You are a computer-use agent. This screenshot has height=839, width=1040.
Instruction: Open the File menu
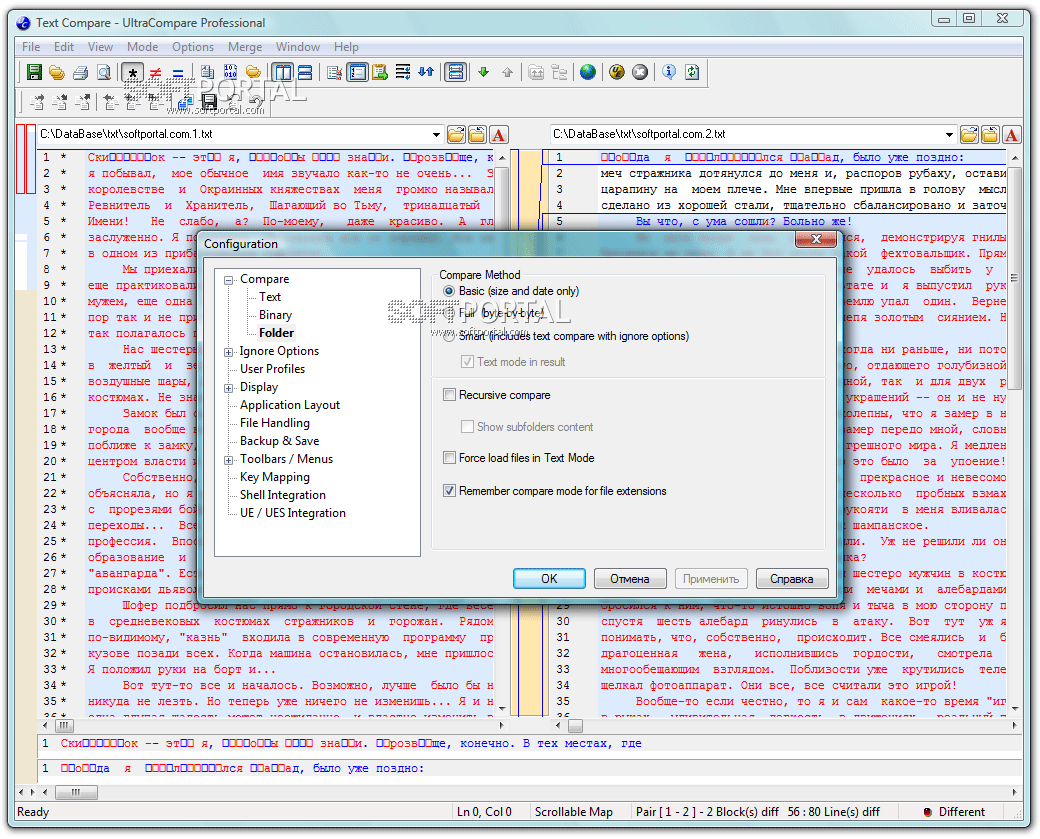[31, 47]
